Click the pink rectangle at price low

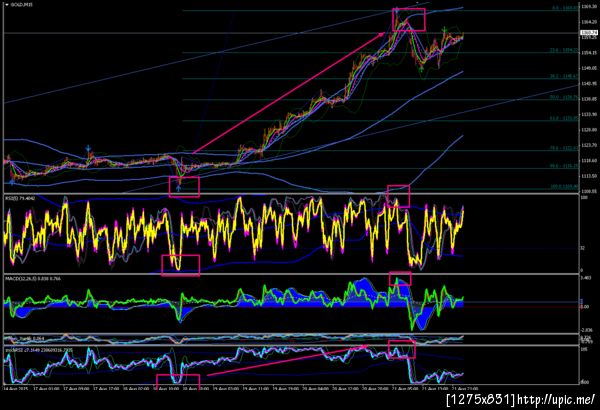tap(184, 187)
